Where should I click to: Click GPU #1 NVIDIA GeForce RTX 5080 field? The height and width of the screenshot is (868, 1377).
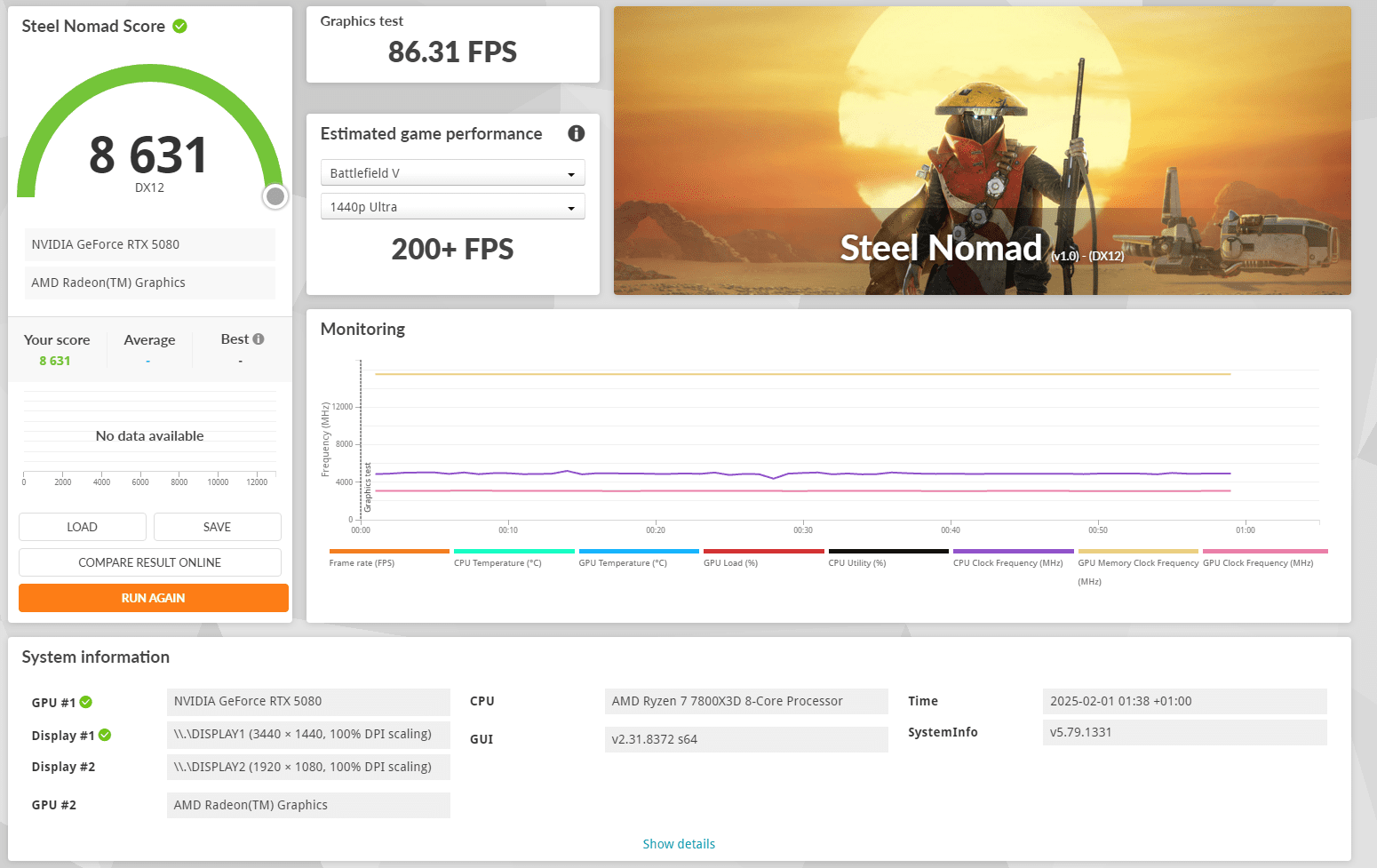point(308,701)
